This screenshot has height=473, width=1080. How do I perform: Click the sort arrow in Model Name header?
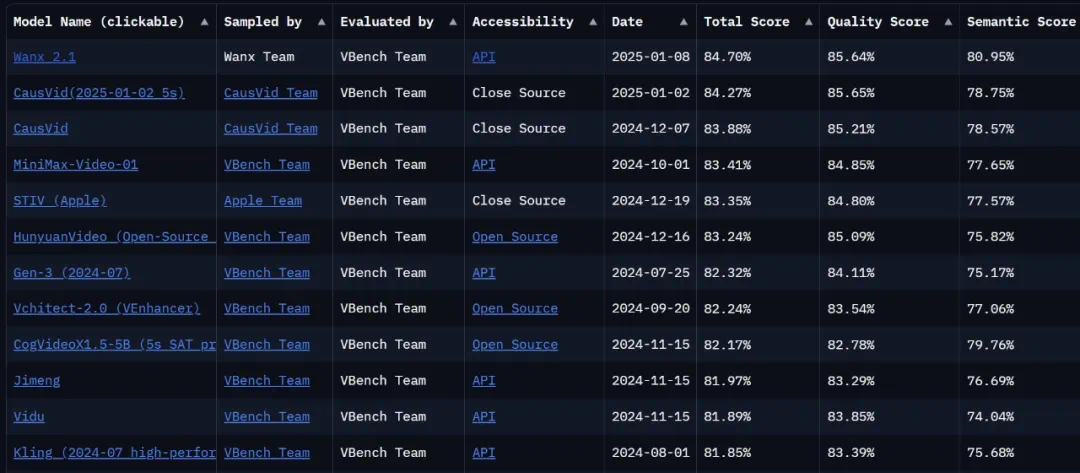pos(204,21)
